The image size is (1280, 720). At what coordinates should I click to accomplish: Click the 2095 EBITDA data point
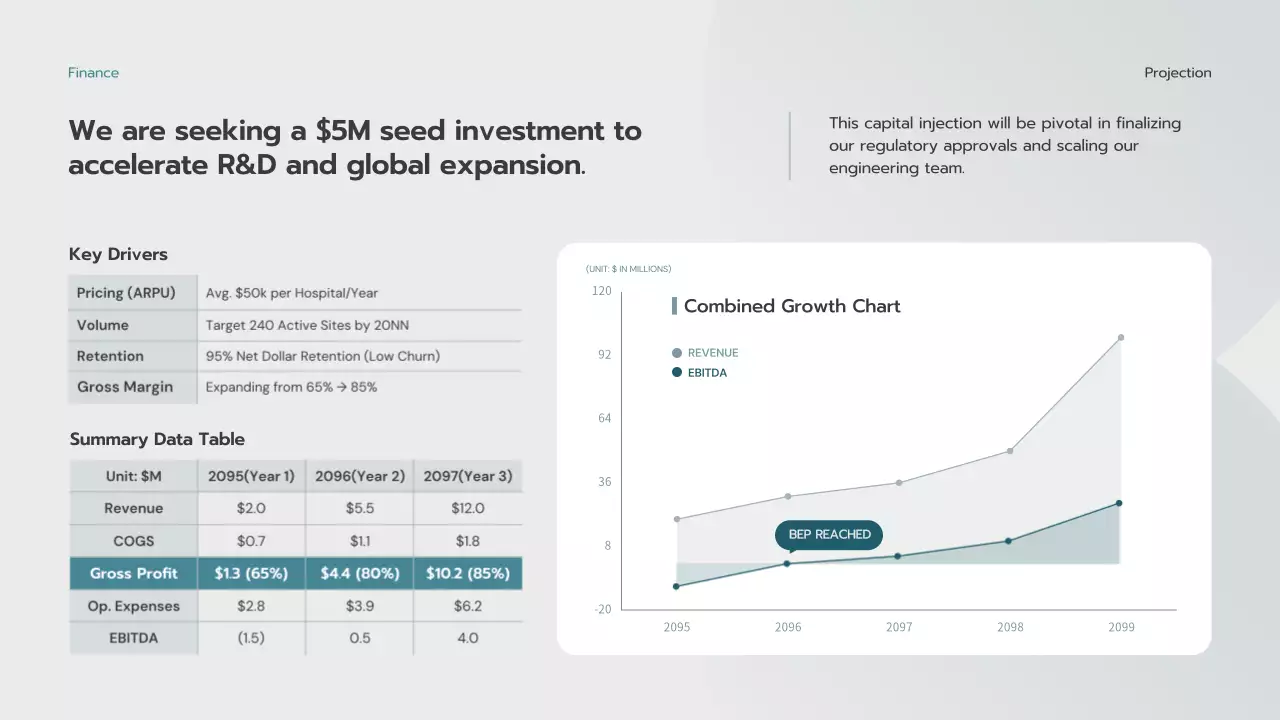677,586
